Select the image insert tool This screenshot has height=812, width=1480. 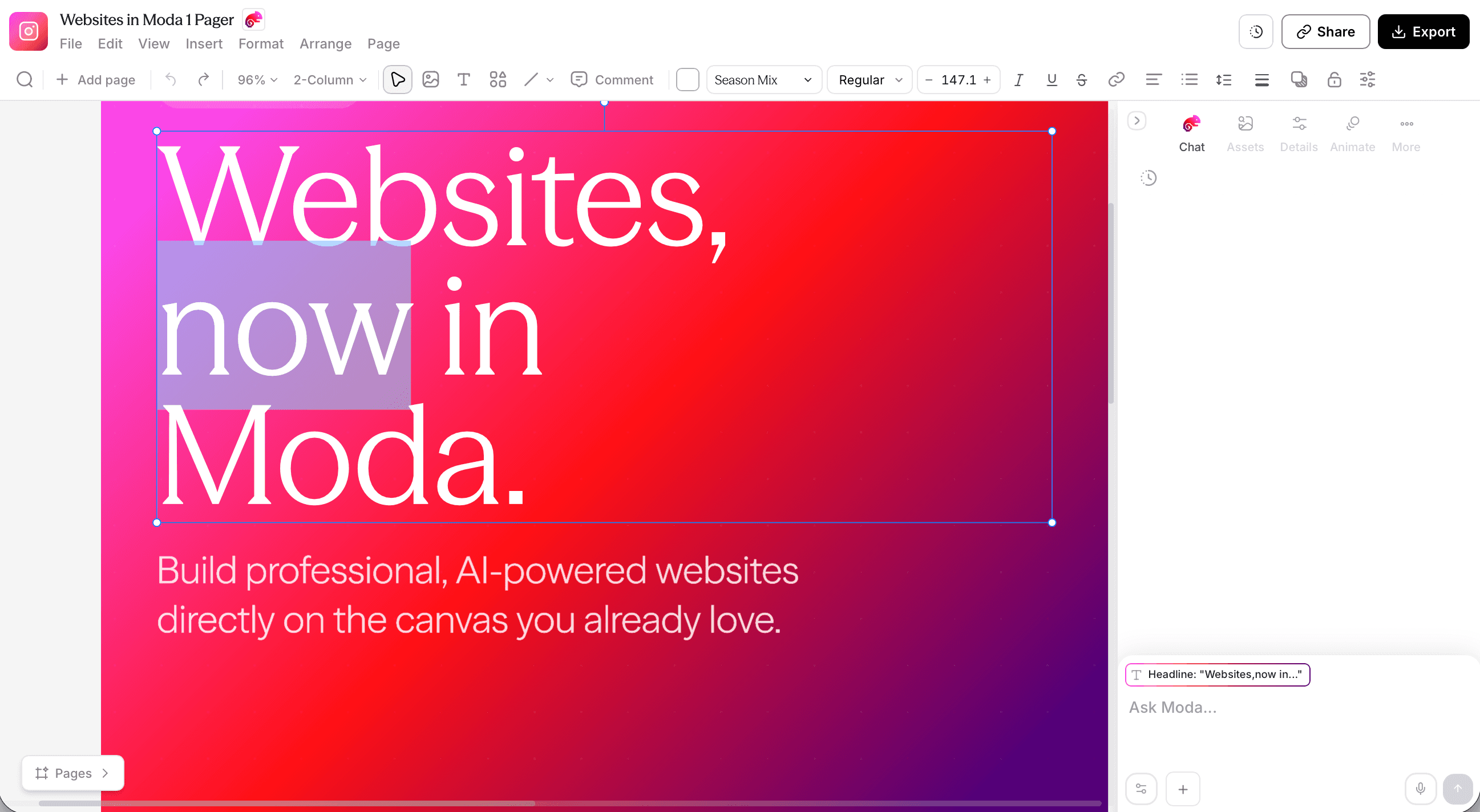point(430,79)
